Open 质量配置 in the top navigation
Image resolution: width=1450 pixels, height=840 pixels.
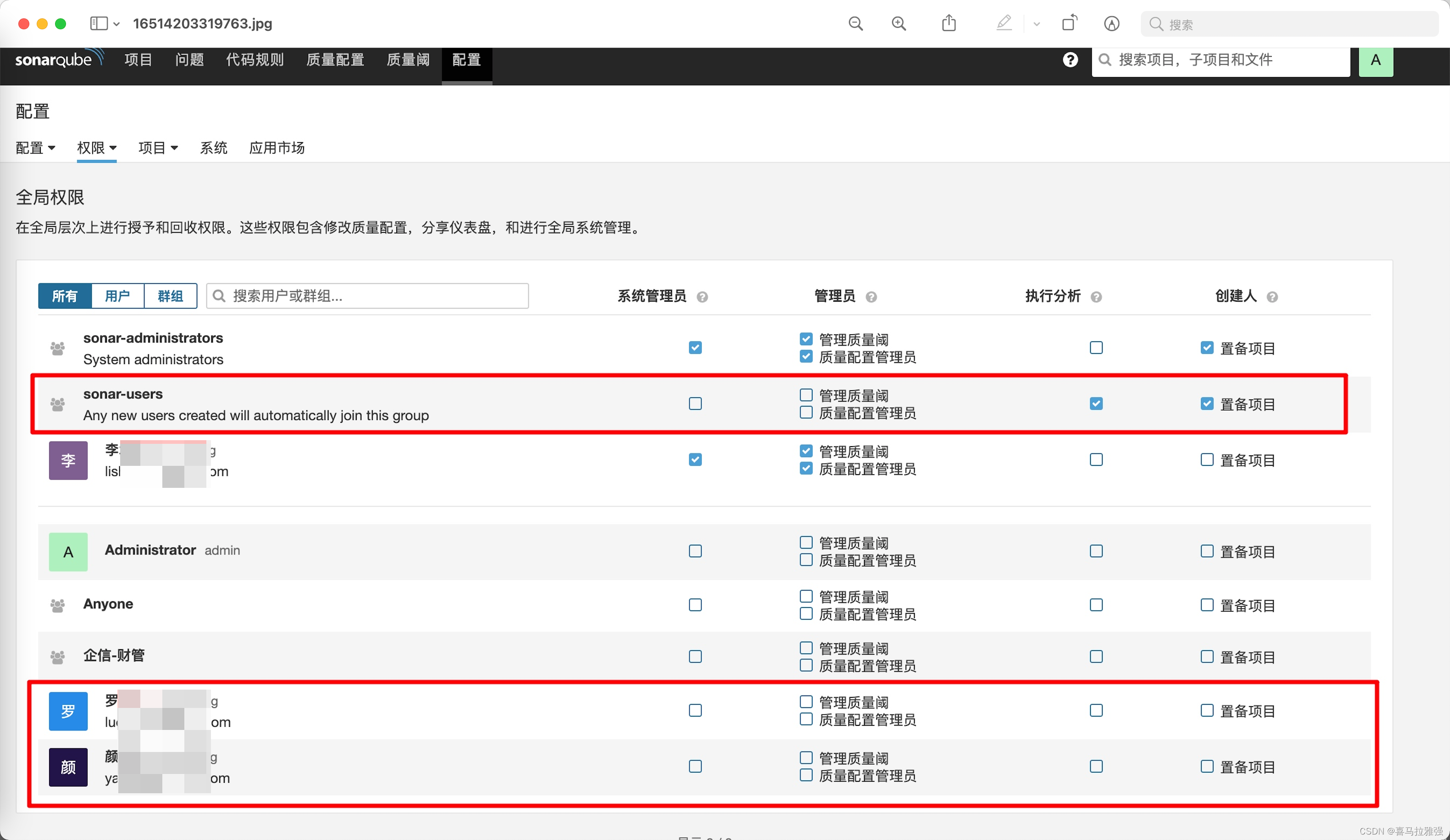pos(336,59)
